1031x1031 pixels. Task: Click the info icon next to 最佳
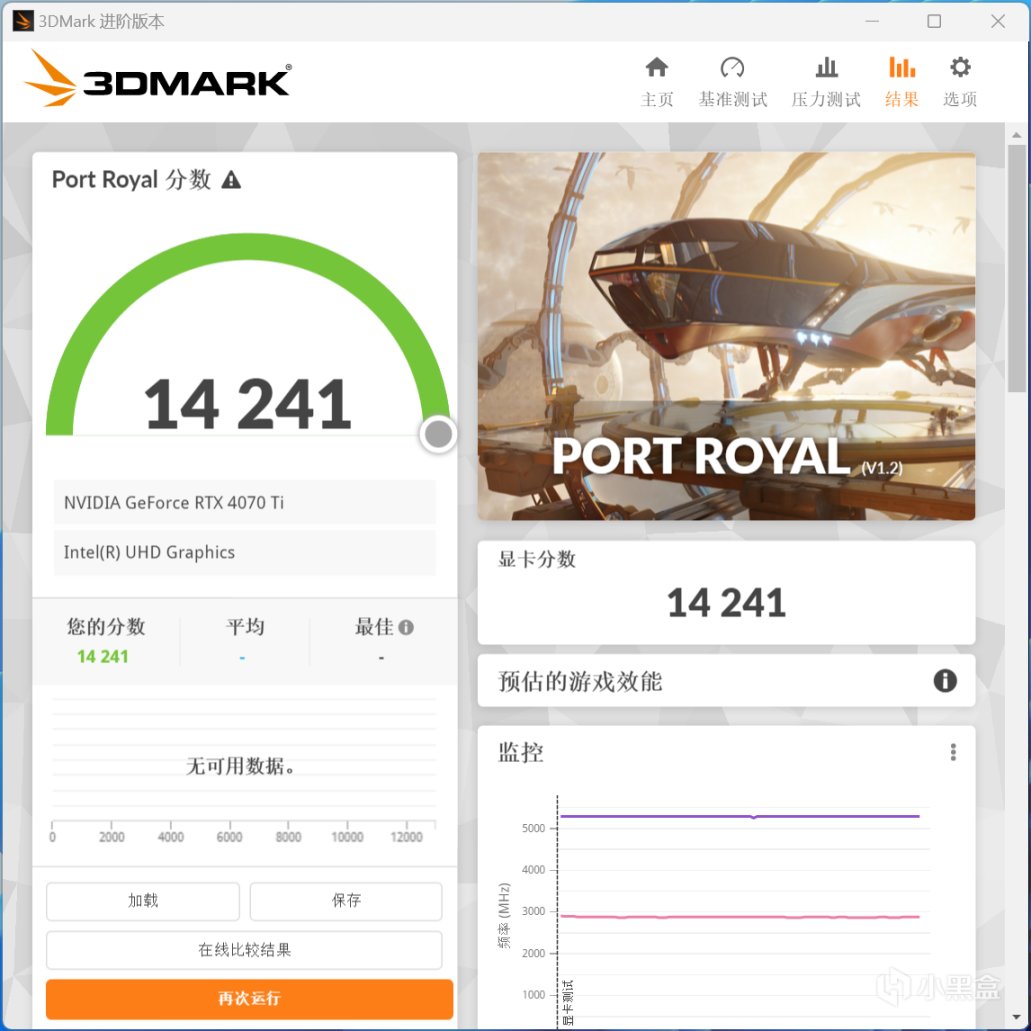pos(406,627)
